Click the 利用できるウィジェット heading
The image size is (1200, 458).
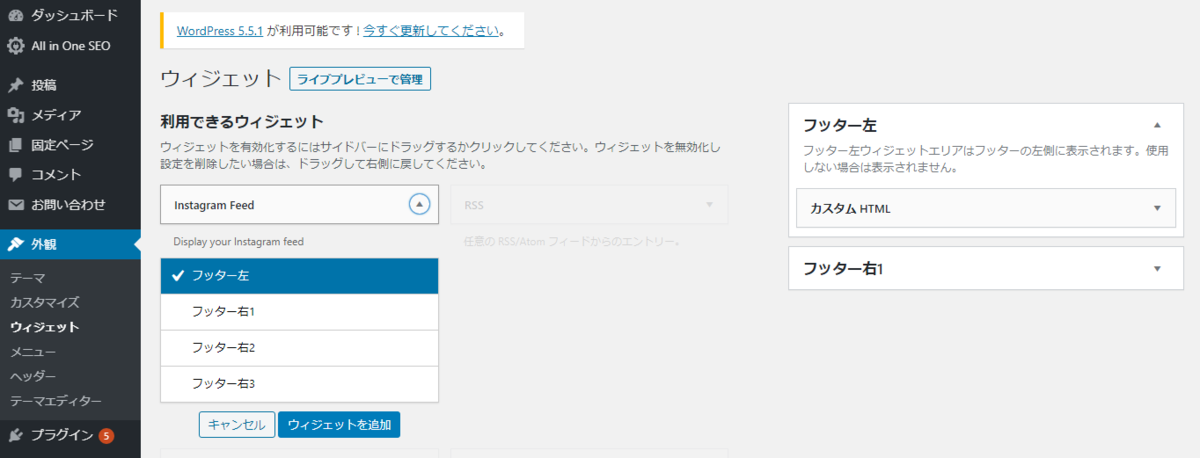coord(242,122)
